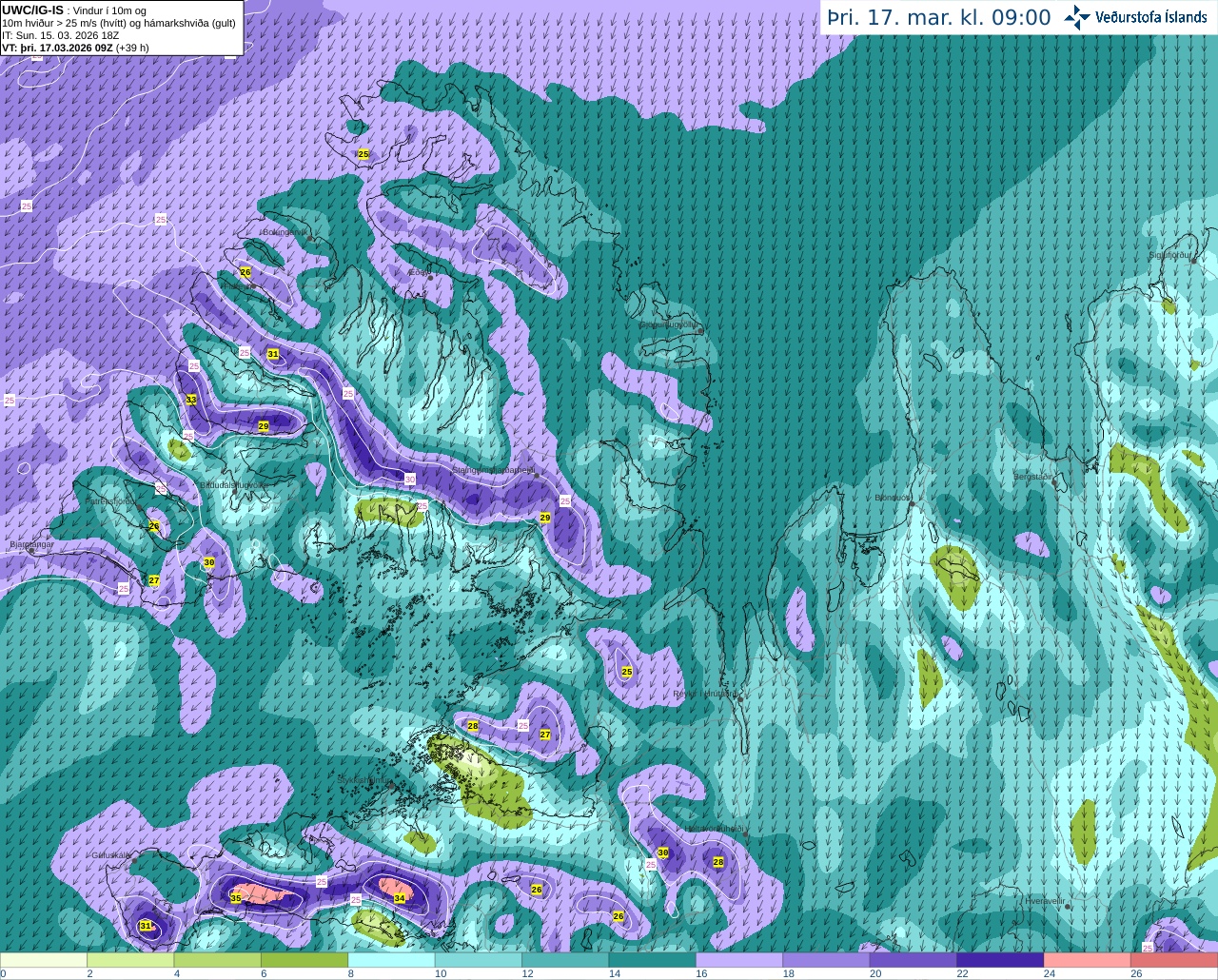Click the 'Veðurstofa Íslands' name text
The image size is (1218, 980).
pos(1150,17)
